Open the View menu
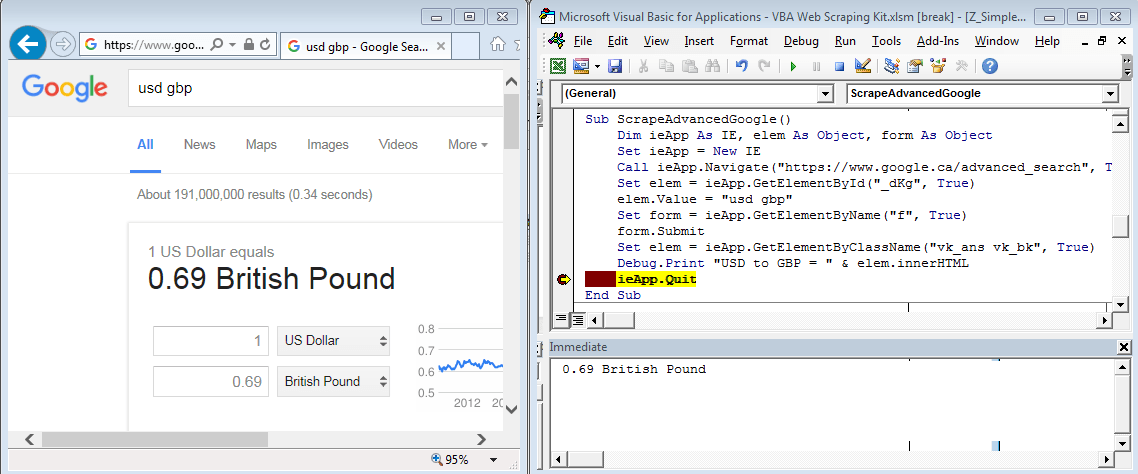The image size is (1138, 474). pyautogui.click(x=656, y=41)
